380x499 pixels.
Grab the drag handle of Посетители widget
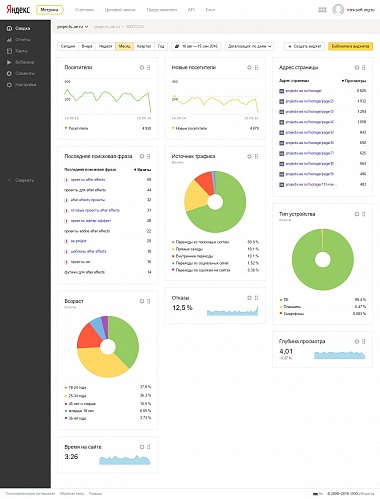pos(149,67)
